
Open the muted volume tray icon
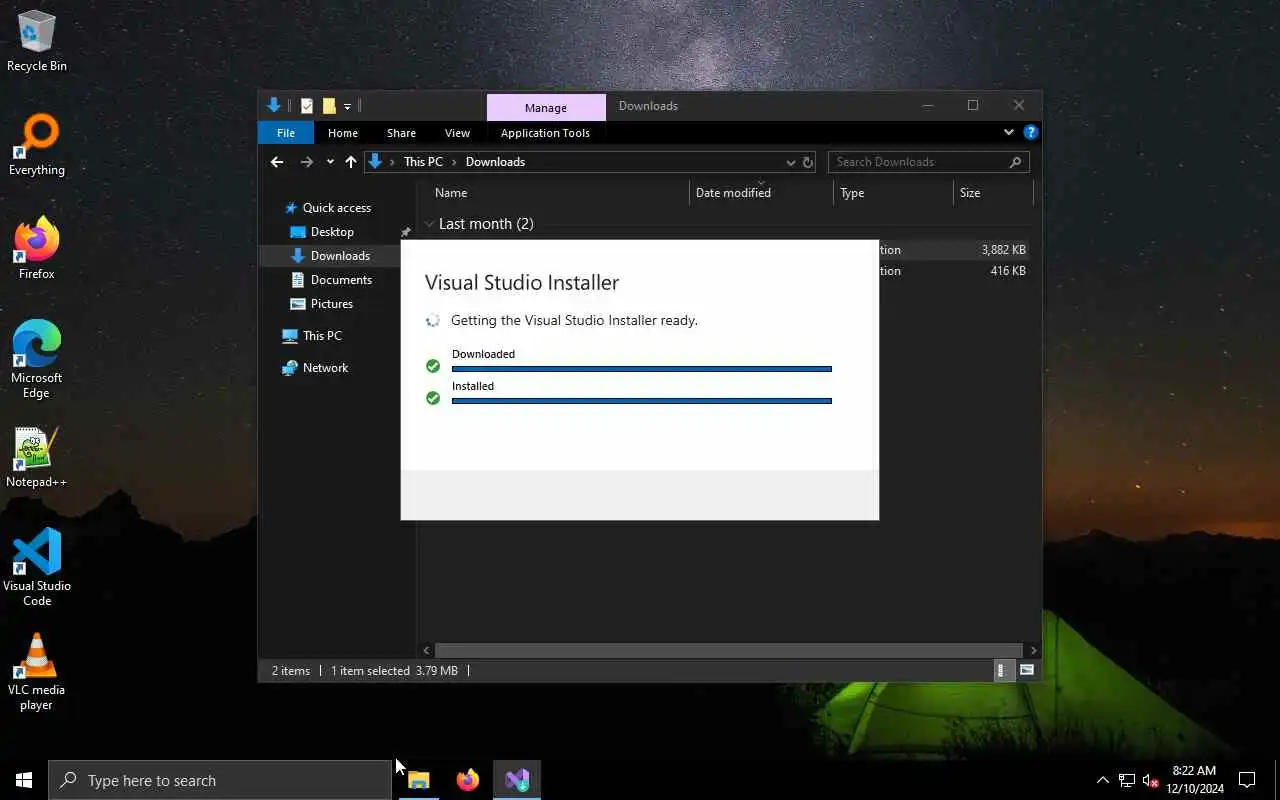click(1151, 780)
